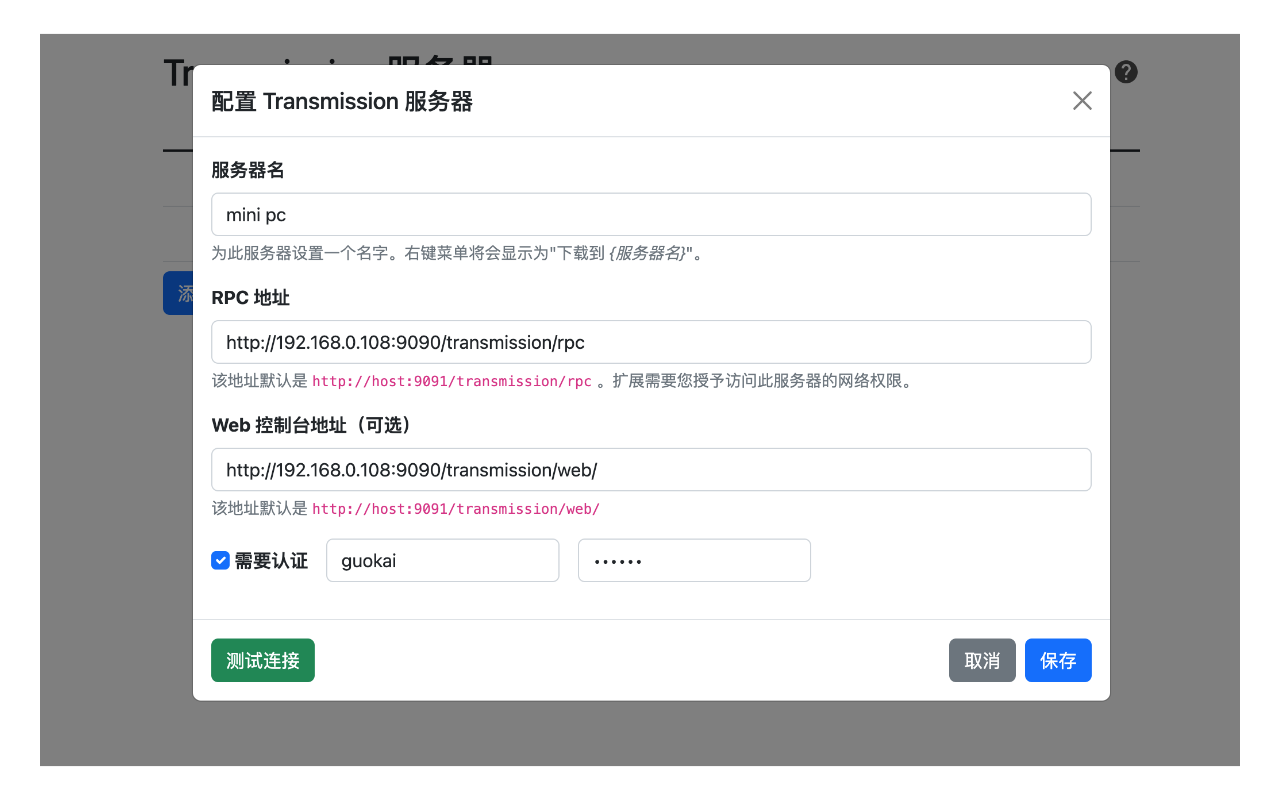Viewport: 1280px width, 800px height.
Task: Click the RPC address input field
Action: pos(651,341)
